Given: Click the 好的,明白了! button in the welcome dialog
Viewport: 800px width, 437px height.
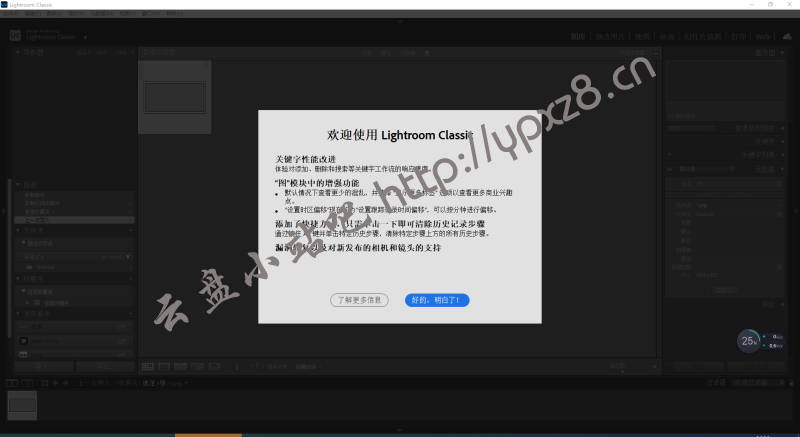Looking at the screenshot, I should click(437, 300).
